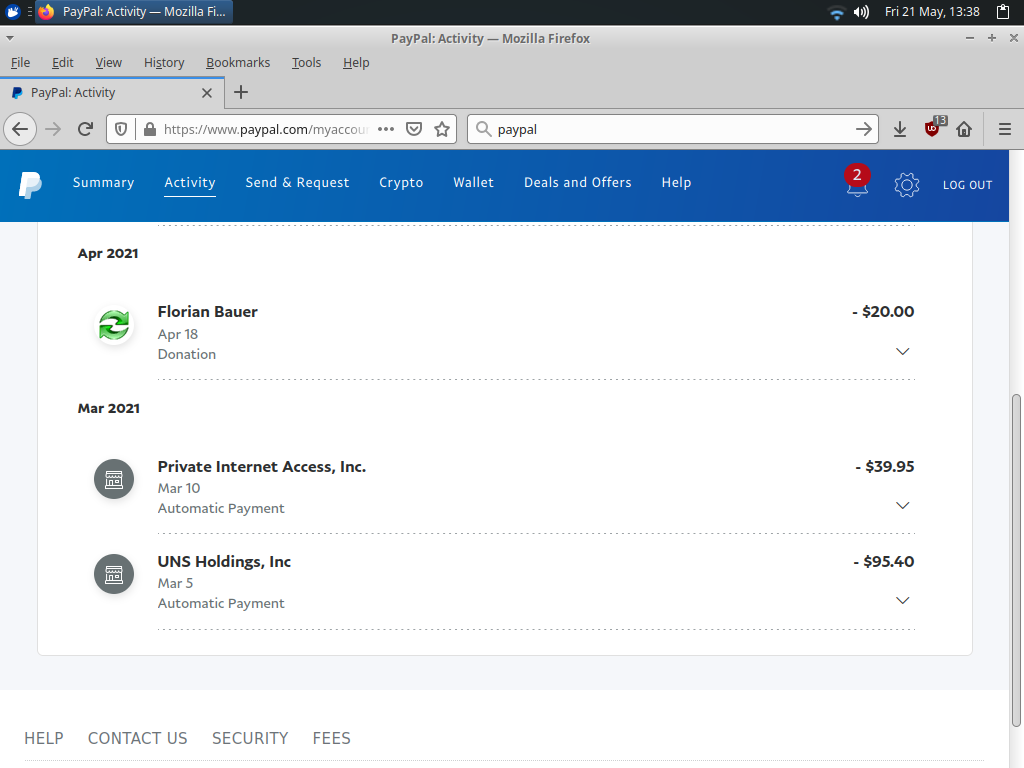Click the Firefox taskbar window button

pyautogui.click(x=134, y=12)
